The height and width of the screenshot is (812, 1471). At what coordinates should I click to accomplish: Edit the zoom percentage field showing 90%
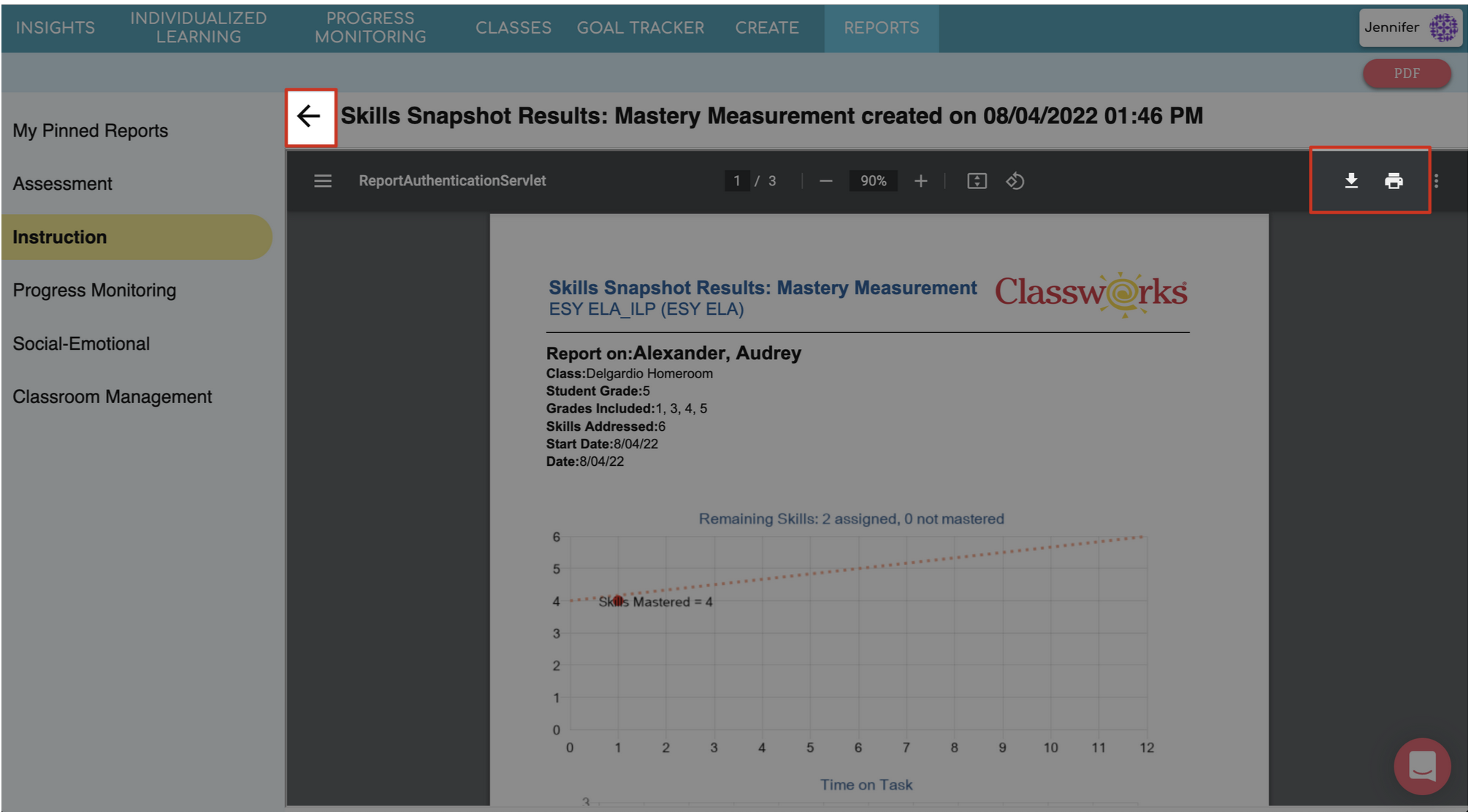(874, 180)
